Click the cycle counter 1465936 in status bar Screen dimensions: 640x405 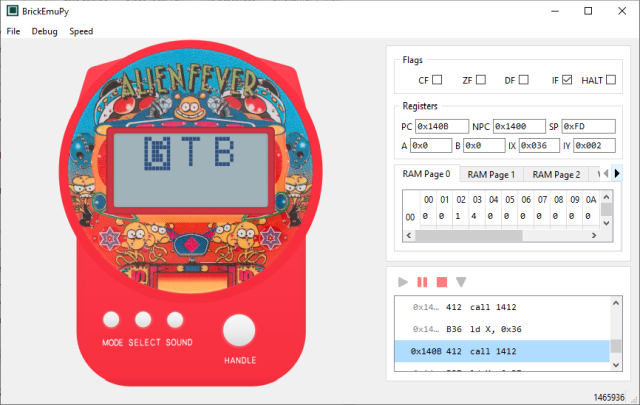tap(609, 397)
